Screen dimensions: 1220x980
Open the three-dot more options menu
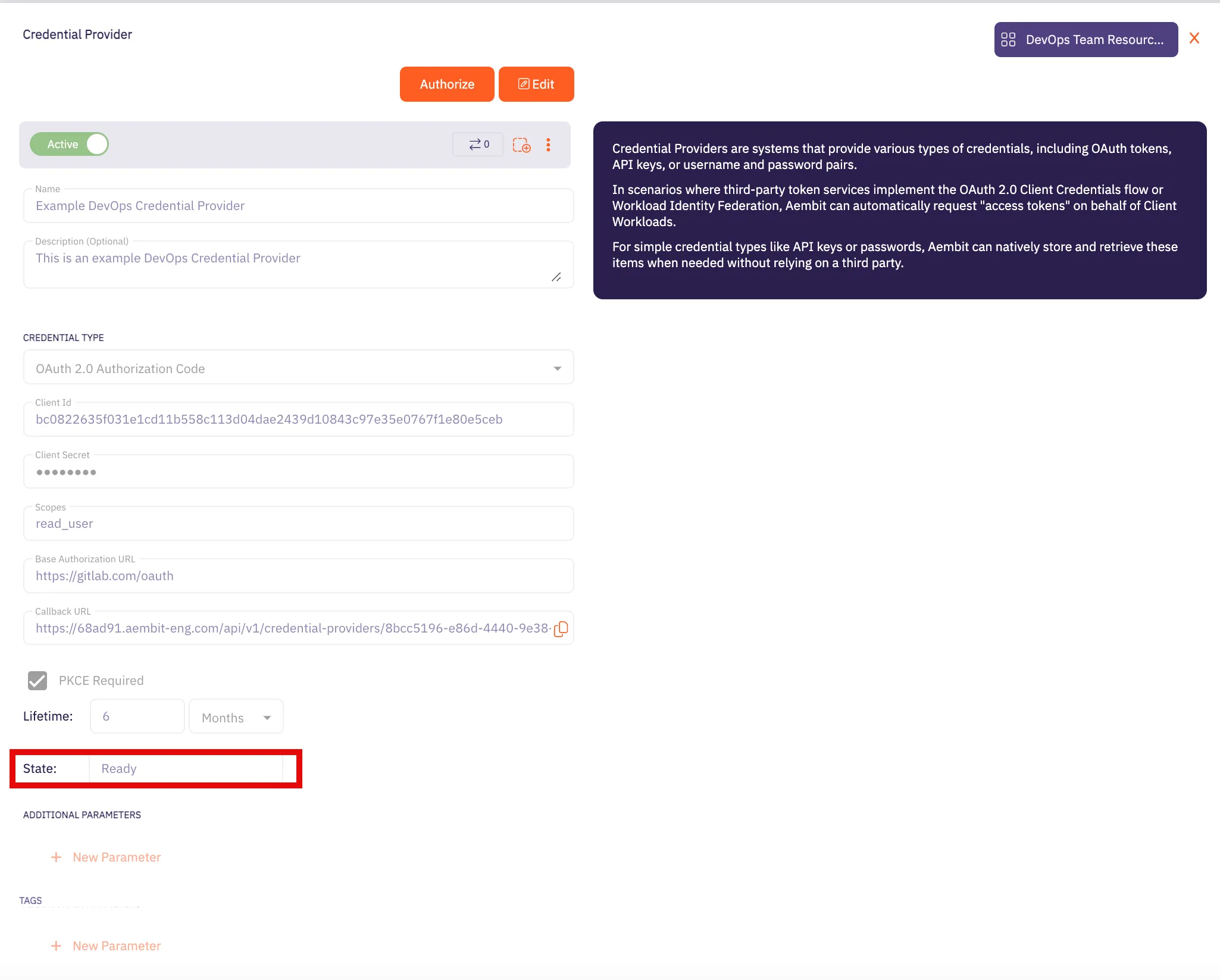[548, 145]
